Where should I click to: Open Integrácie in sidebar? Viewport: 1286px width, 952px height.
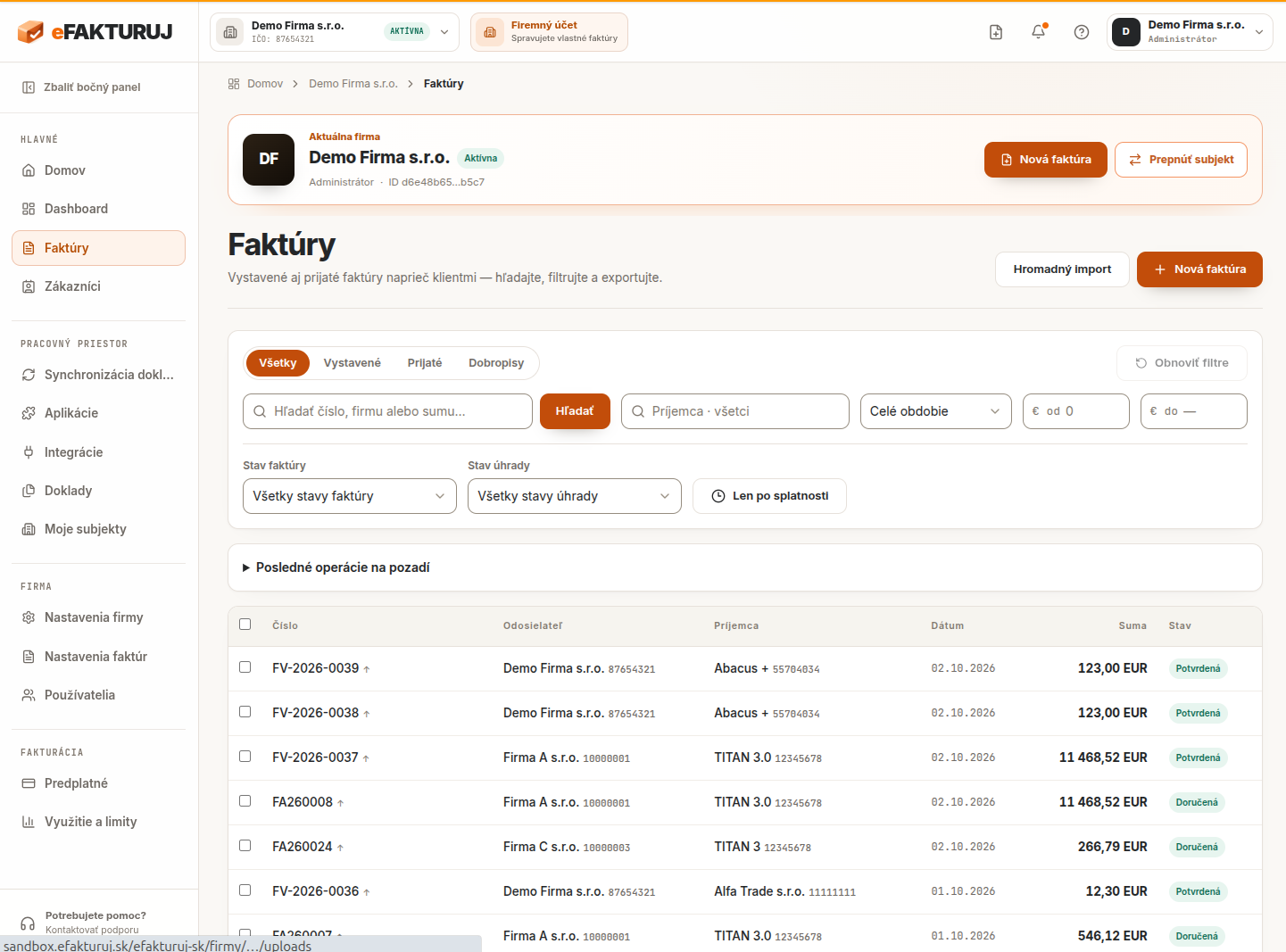98,452
